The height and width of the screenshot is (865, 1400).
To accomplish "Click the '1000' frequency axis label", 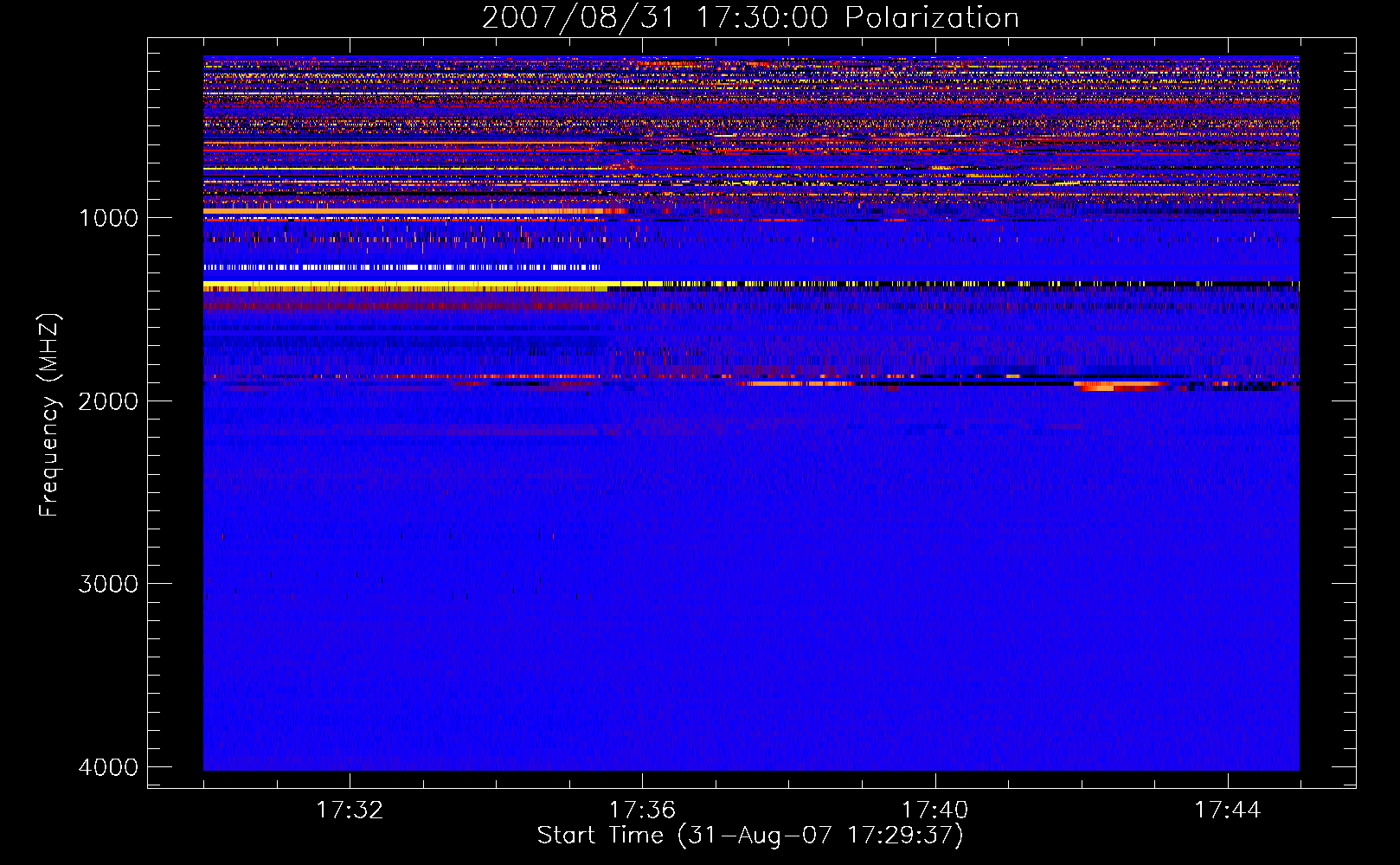I will click(108, 217).
